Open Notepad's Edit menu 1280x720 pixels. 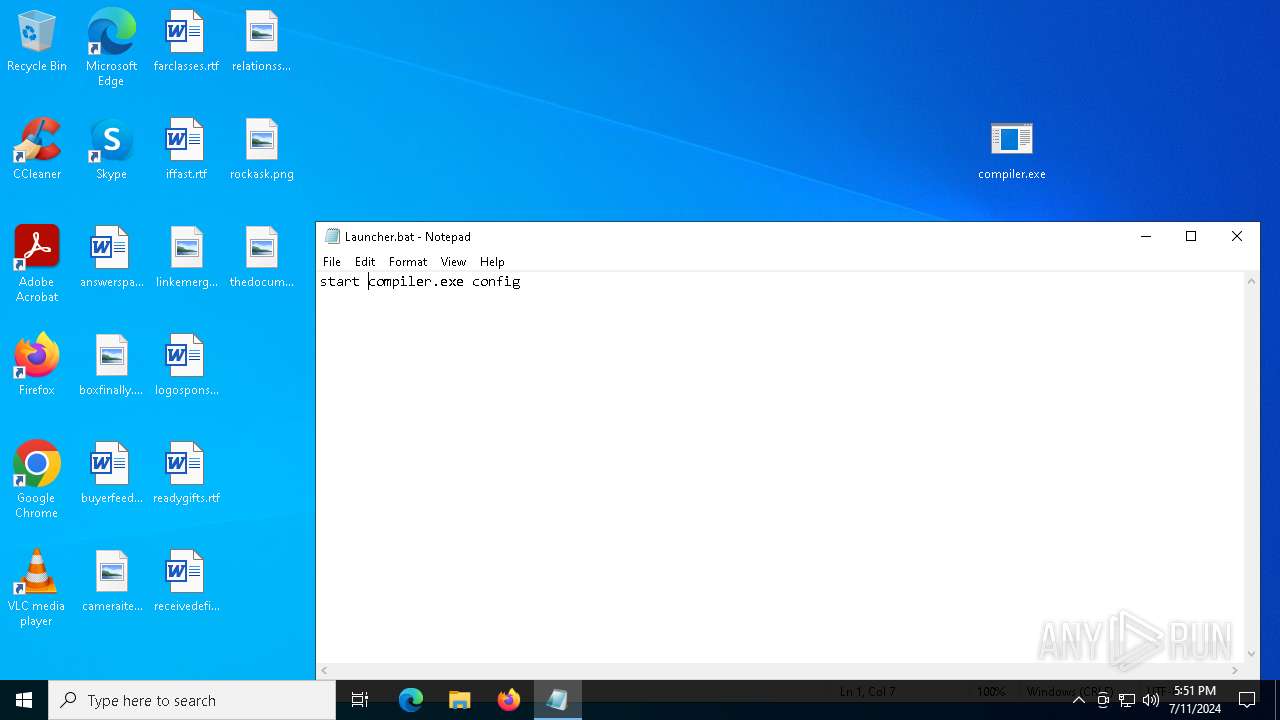(365, 262)
